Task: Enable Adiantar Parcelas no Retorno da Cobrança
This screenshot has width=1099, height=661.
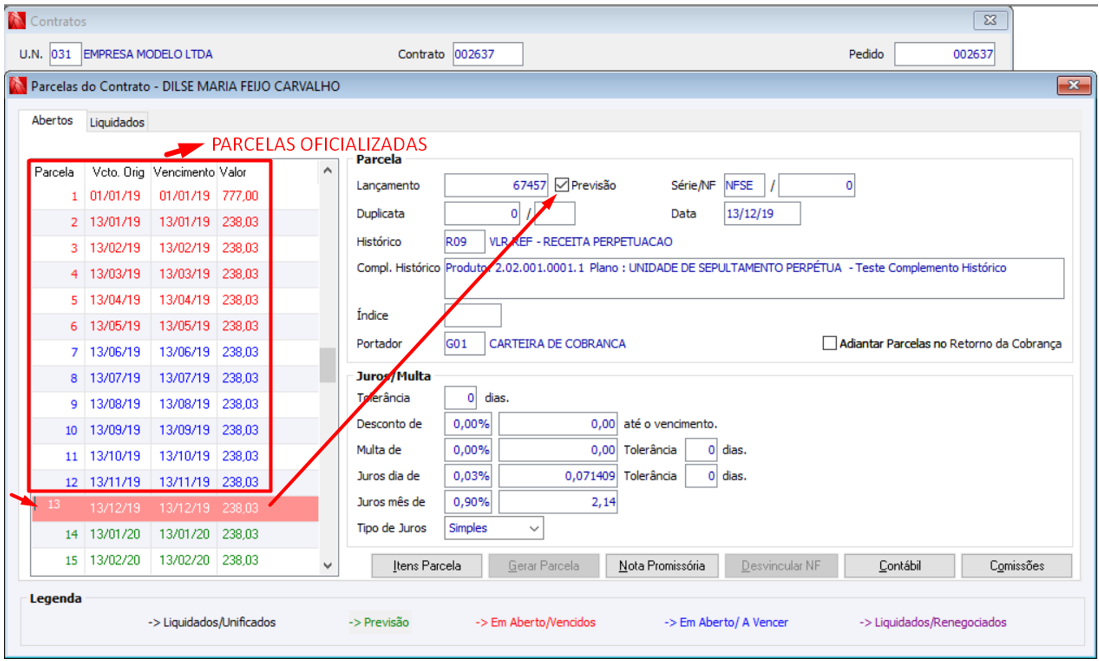Action: [x=829, y=343]
